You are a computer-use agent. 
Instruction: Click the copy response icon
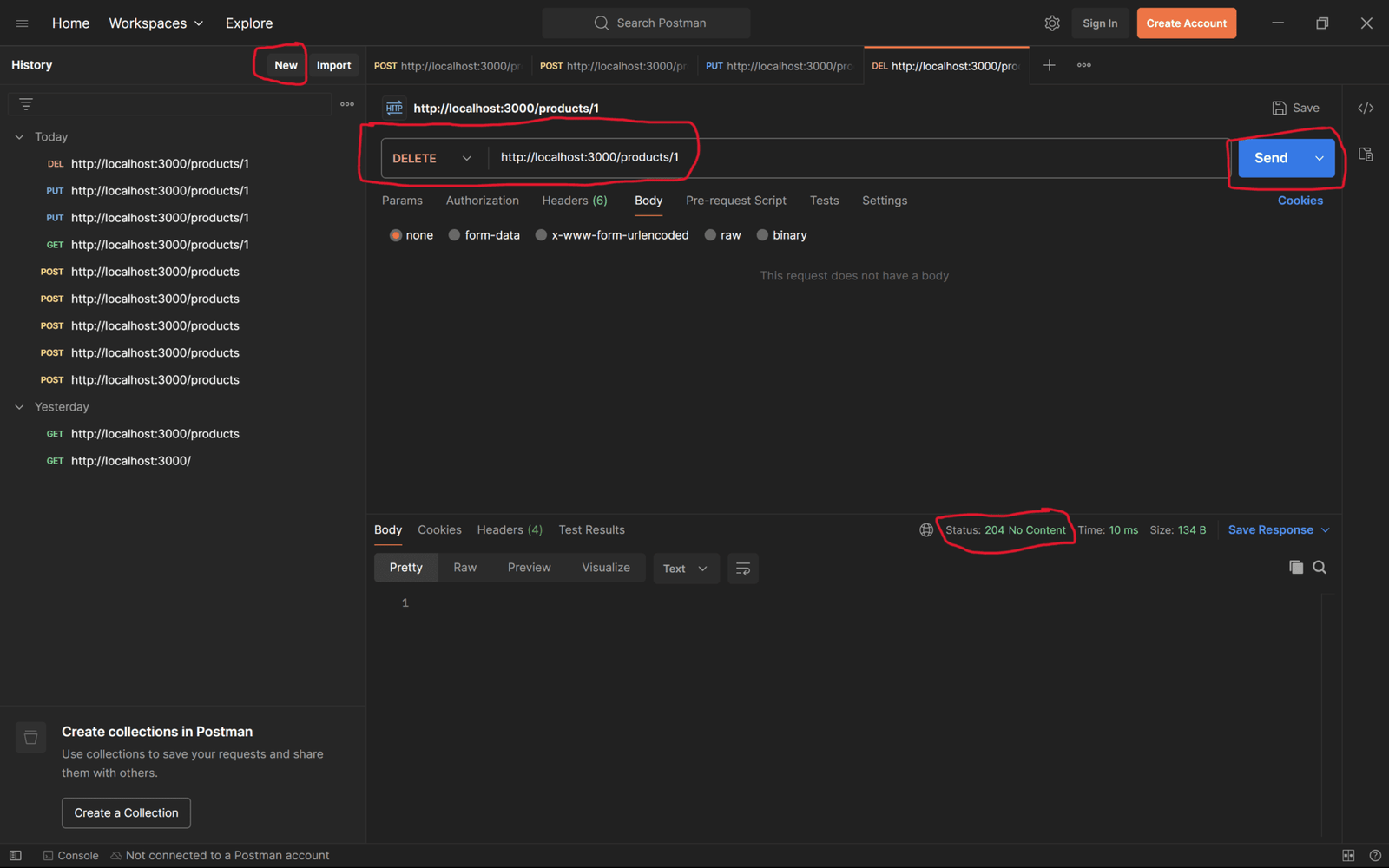[1295, 568]
